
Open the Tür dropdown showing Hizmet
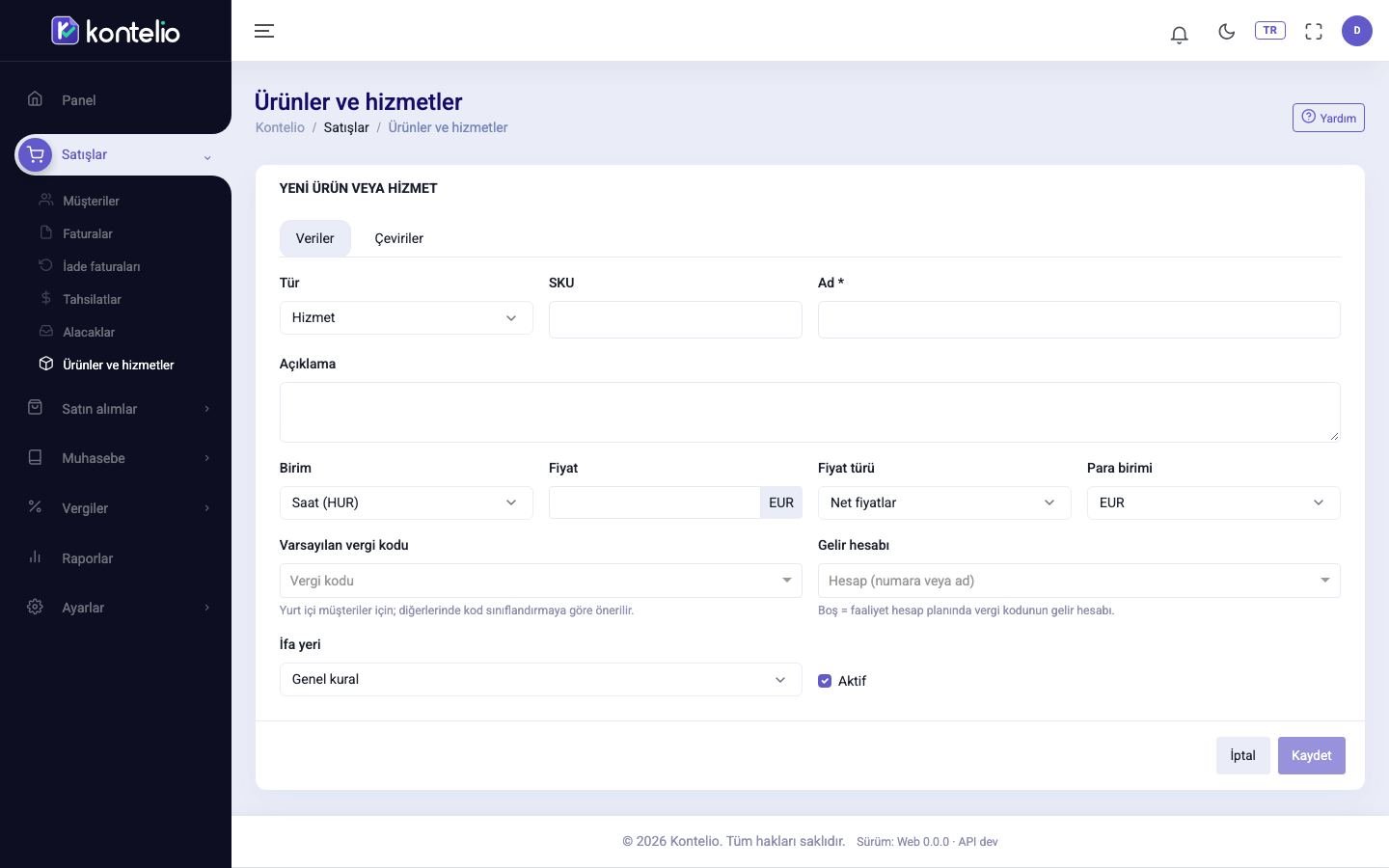tap(406, 317)
